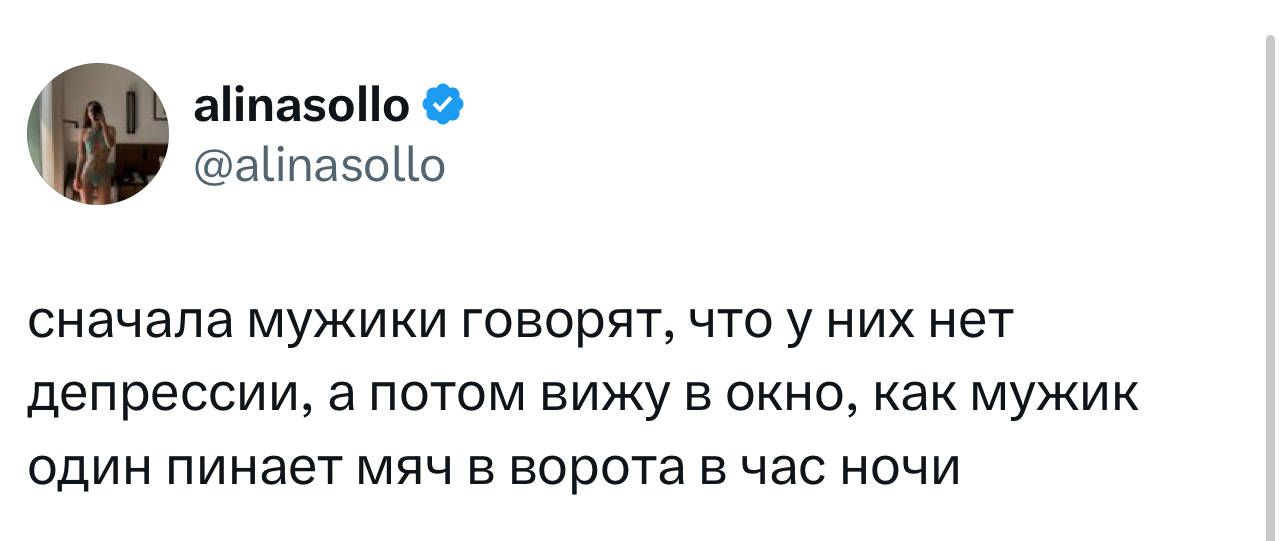Open the gray @alinasollo handle link

tap(318, 164)
